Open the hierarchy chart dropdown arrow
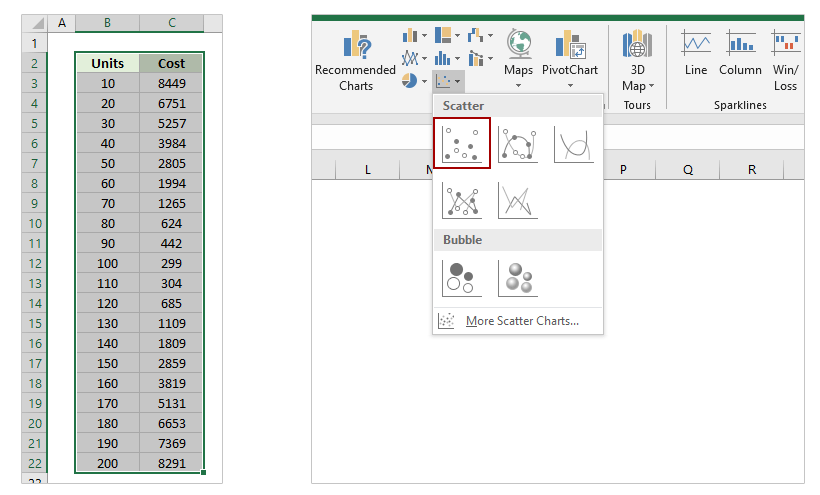 (458, 36)
